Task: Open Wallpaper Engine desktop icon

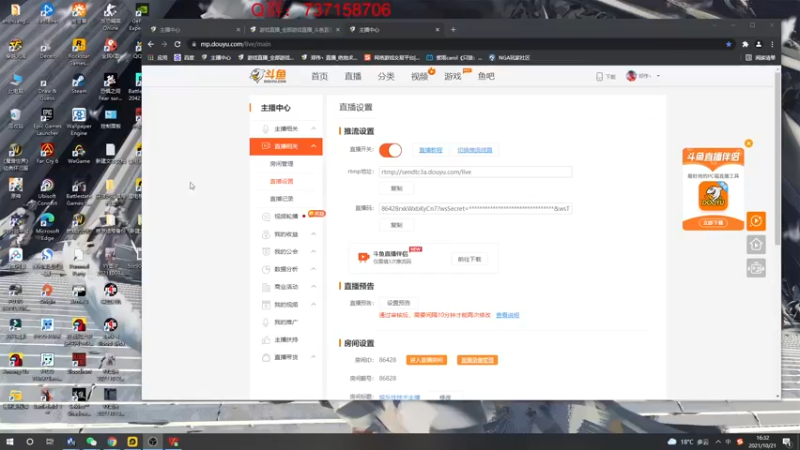Action: [79, 122]
